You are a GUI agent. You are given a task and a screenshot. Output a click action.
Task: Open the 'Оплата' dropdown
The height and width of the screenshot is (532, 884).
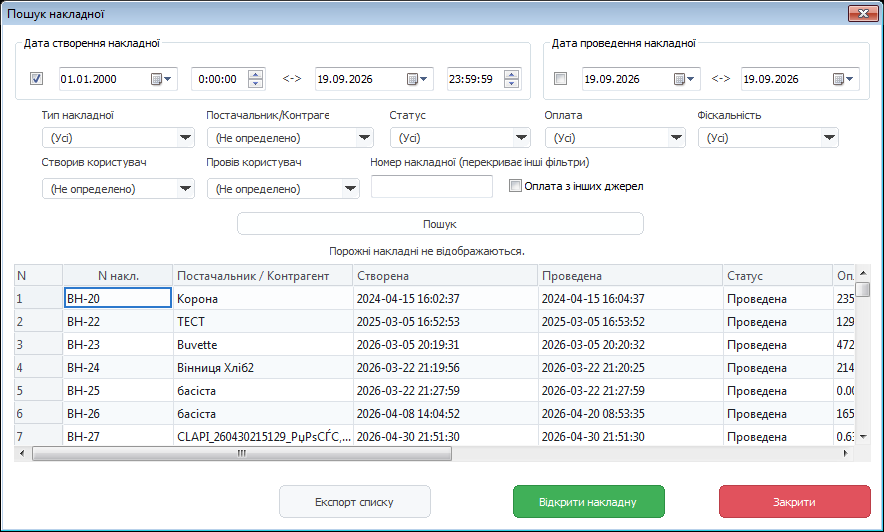pos(676,138)
